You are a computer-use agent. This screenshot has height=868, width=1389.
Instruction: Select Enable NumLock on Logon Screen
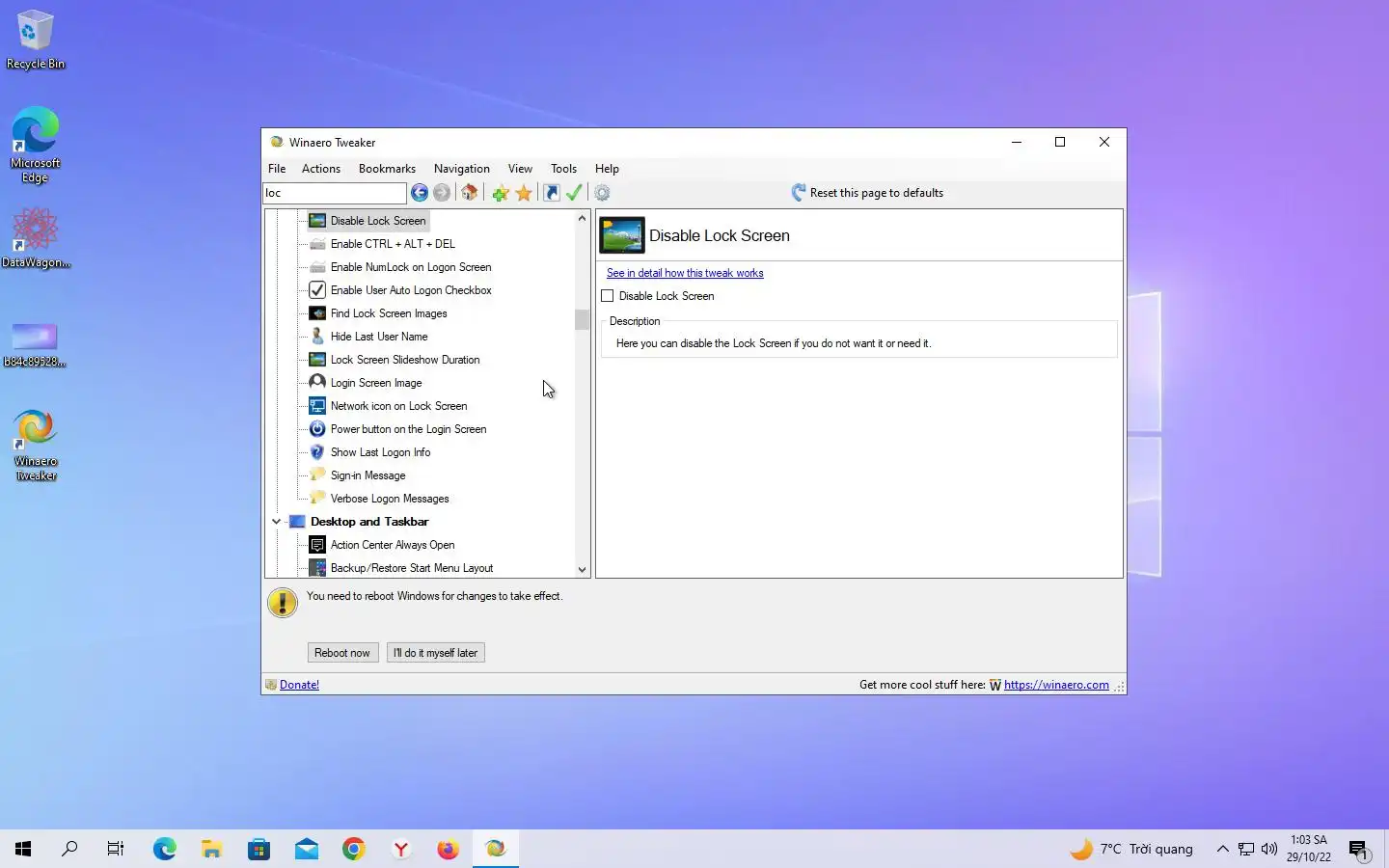400,267
